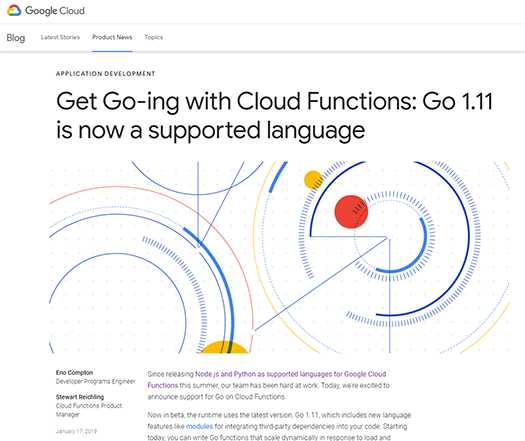The image size is (525, 441).
Task: Click the abstract circles hero image
Action: click(279, 257)
